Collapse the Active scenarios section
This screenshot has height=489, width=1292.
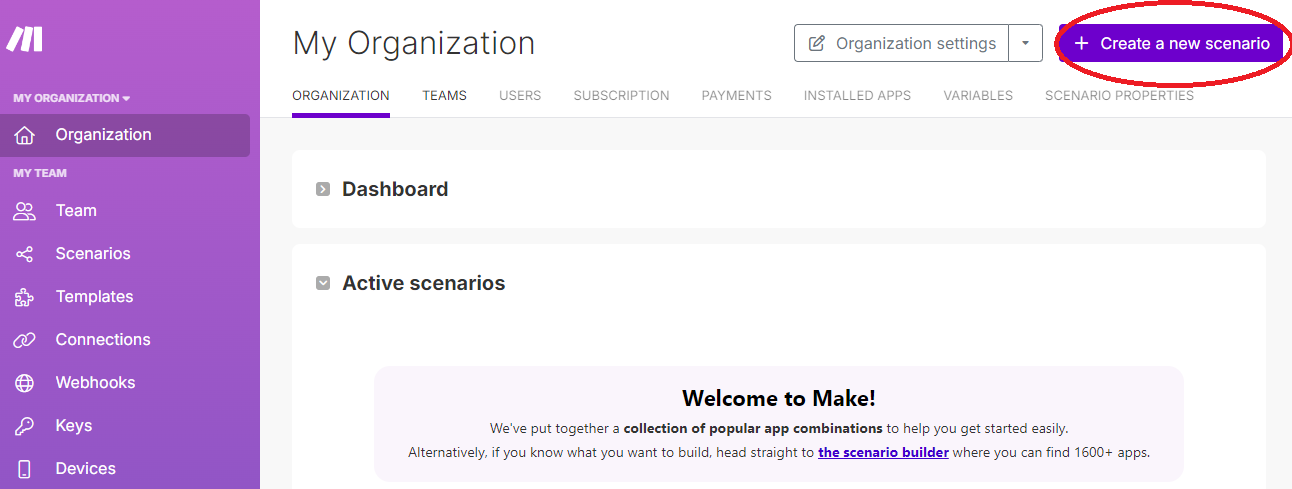tap(323, 283)
